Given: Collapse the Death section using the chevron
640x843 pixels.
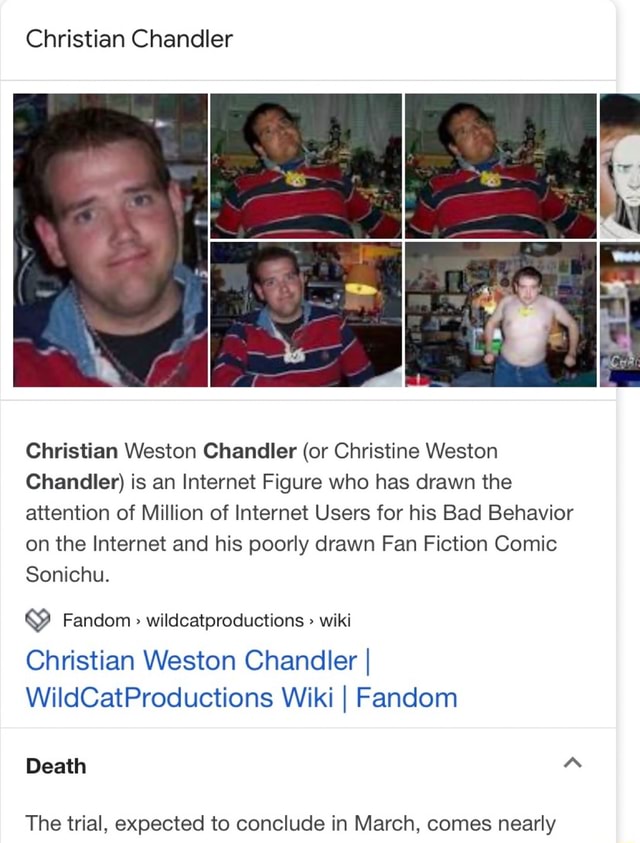Looking at the screenshot, I should click(x=572, y=763).
